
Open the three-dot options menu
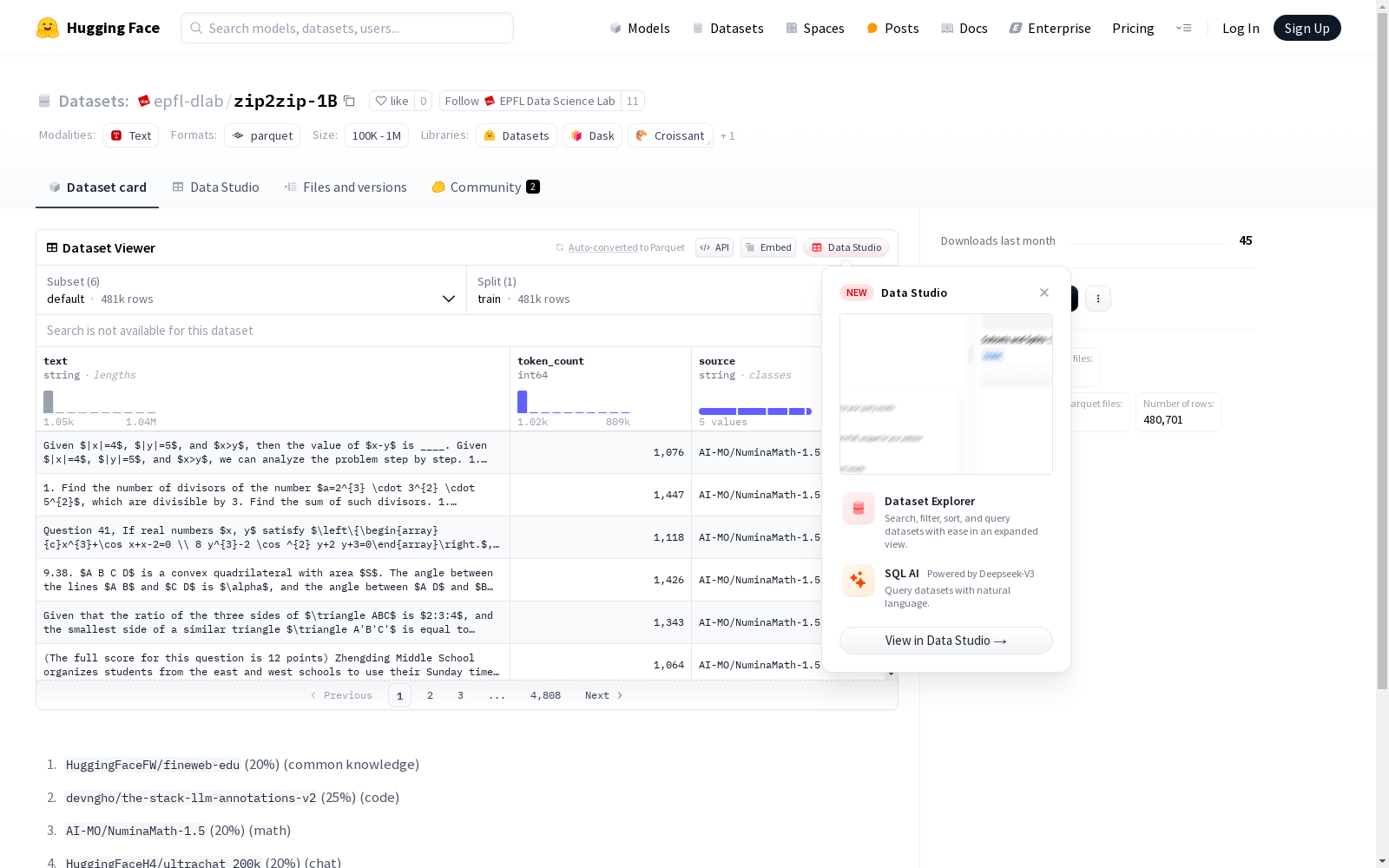tap(1098, 299)
